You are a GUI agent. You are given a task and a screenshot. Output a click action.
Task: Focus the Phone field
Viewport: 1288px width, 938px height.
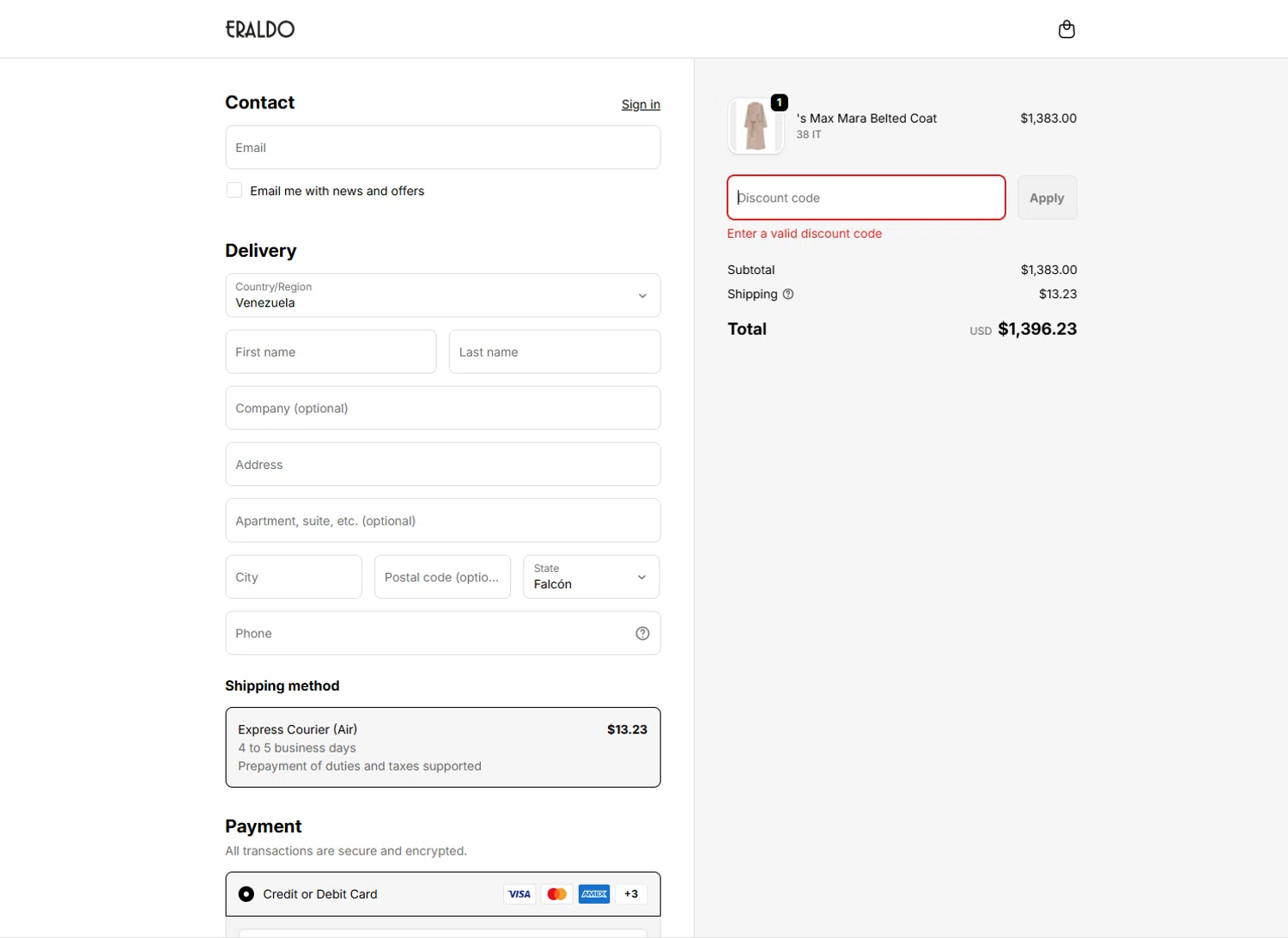coord(443,633)
